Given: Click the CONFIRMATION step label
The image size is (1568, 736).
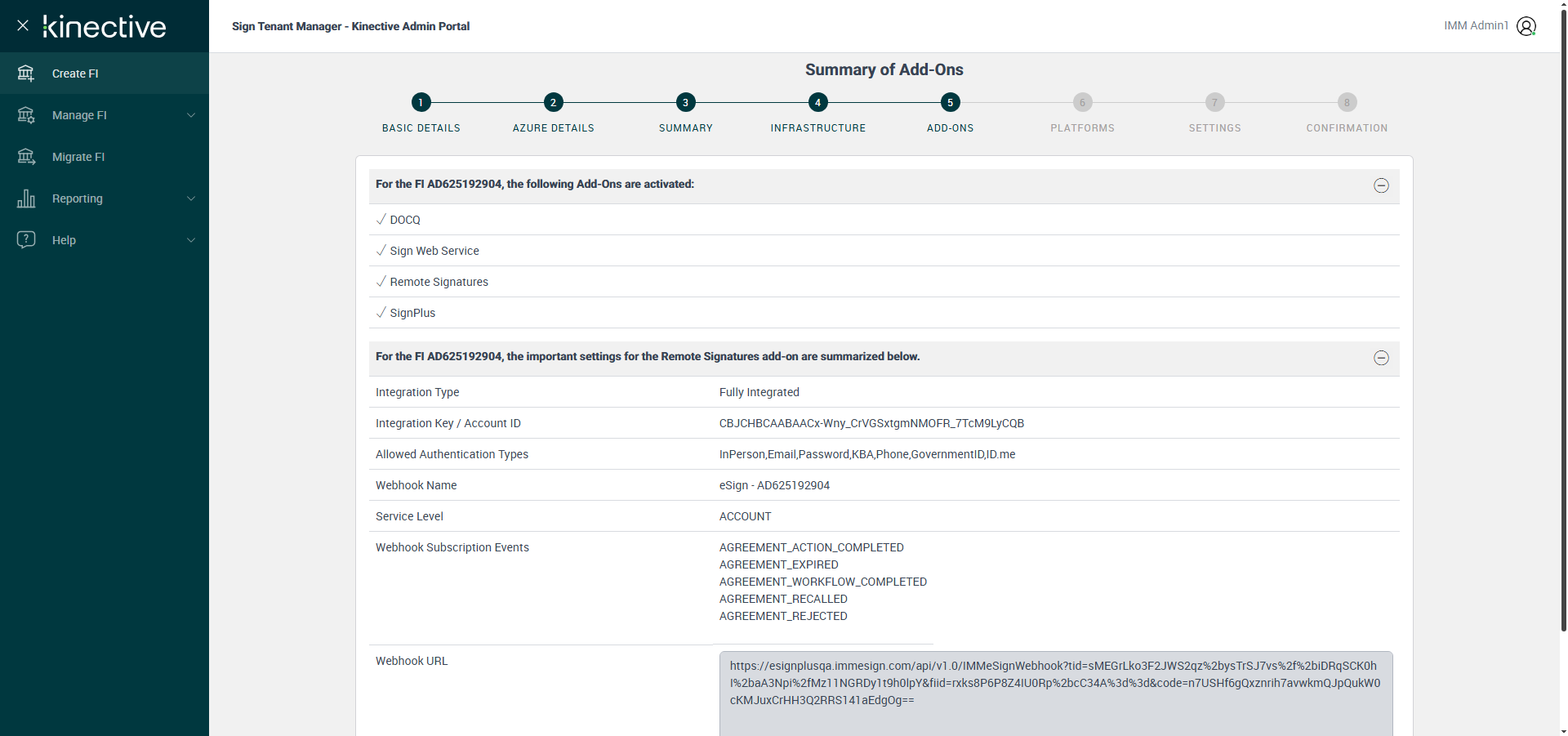Looking at the screenshot, I should 1347,128.
